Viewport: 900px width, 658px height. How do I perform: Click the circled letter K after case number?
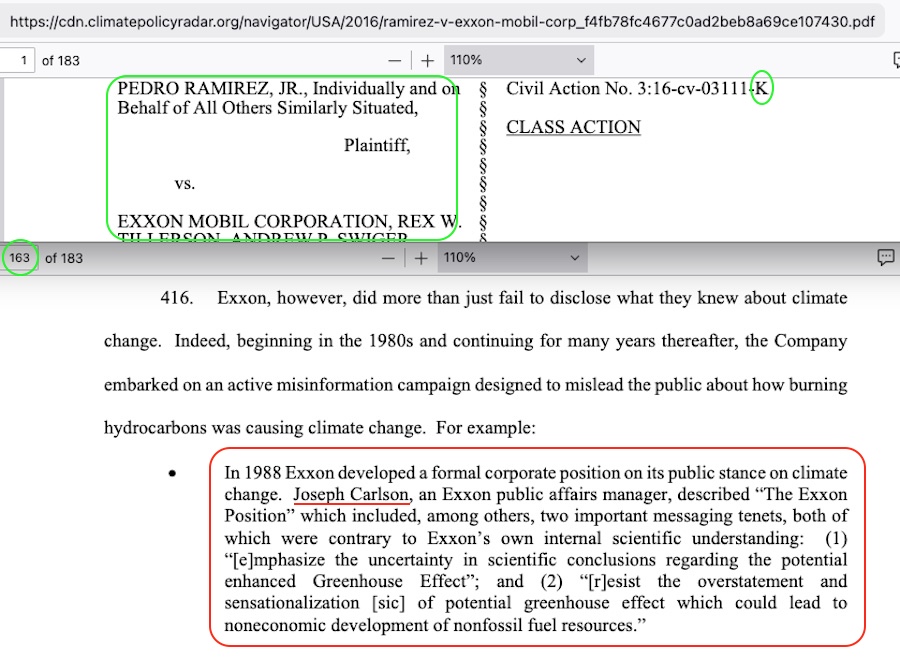coord(762,89)
